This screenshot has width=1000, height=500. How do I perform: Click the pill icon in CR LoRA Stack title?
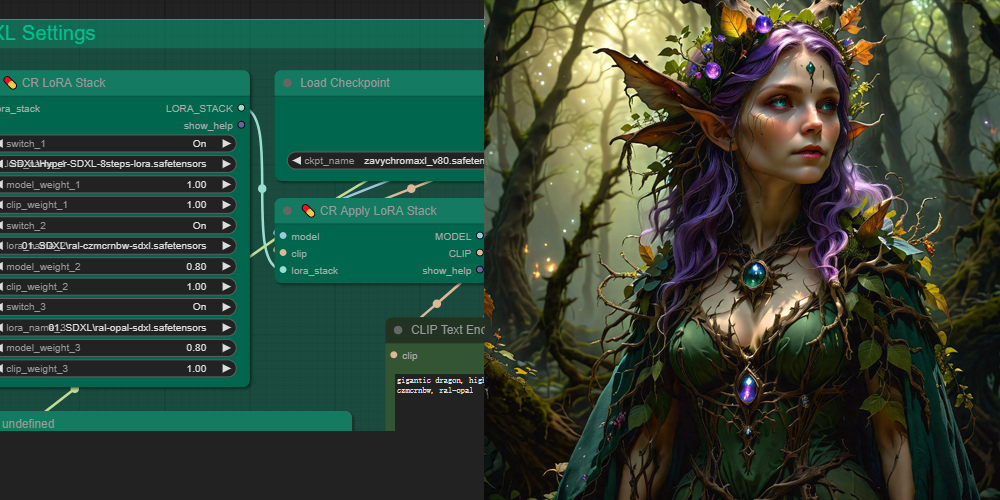pos(10,82)
